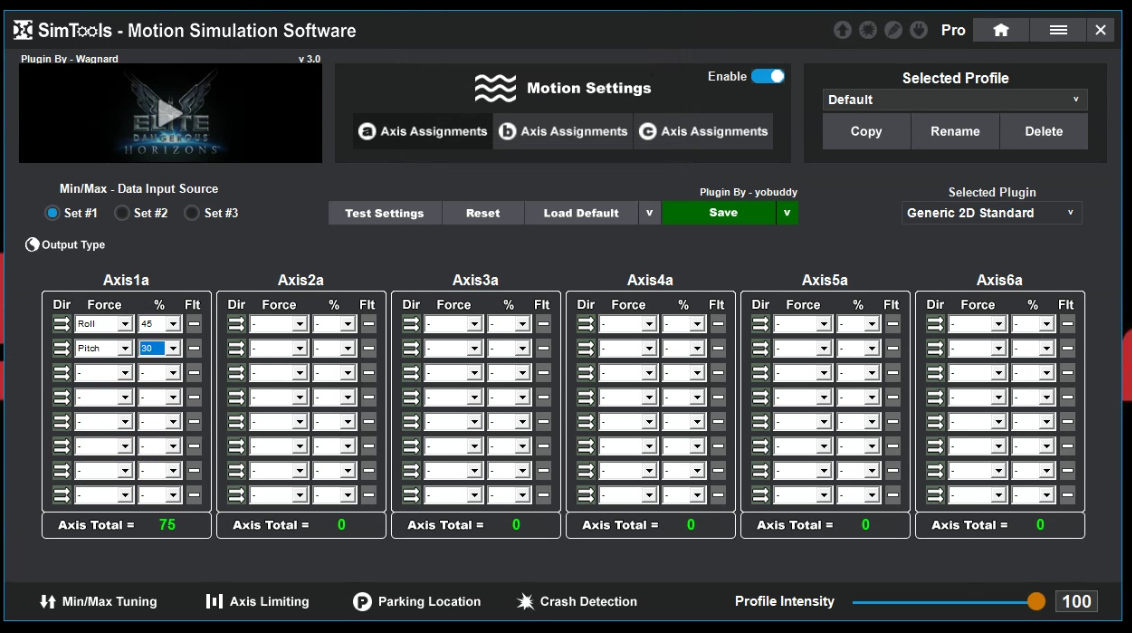Click the Output Type icon
Screen dimensions: 1132x633
coord(33,245)
